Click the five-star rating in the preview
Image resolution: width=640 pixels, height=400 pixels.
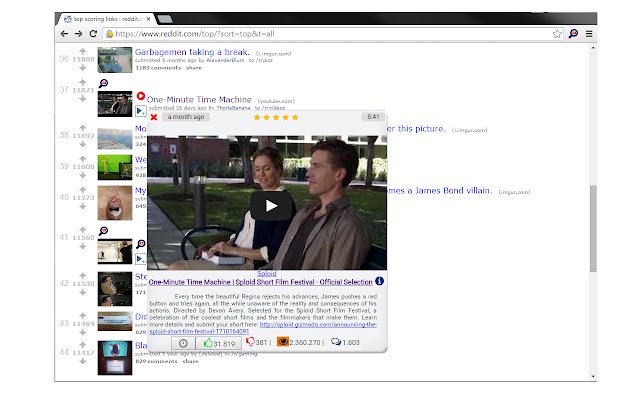click(276, 118)
